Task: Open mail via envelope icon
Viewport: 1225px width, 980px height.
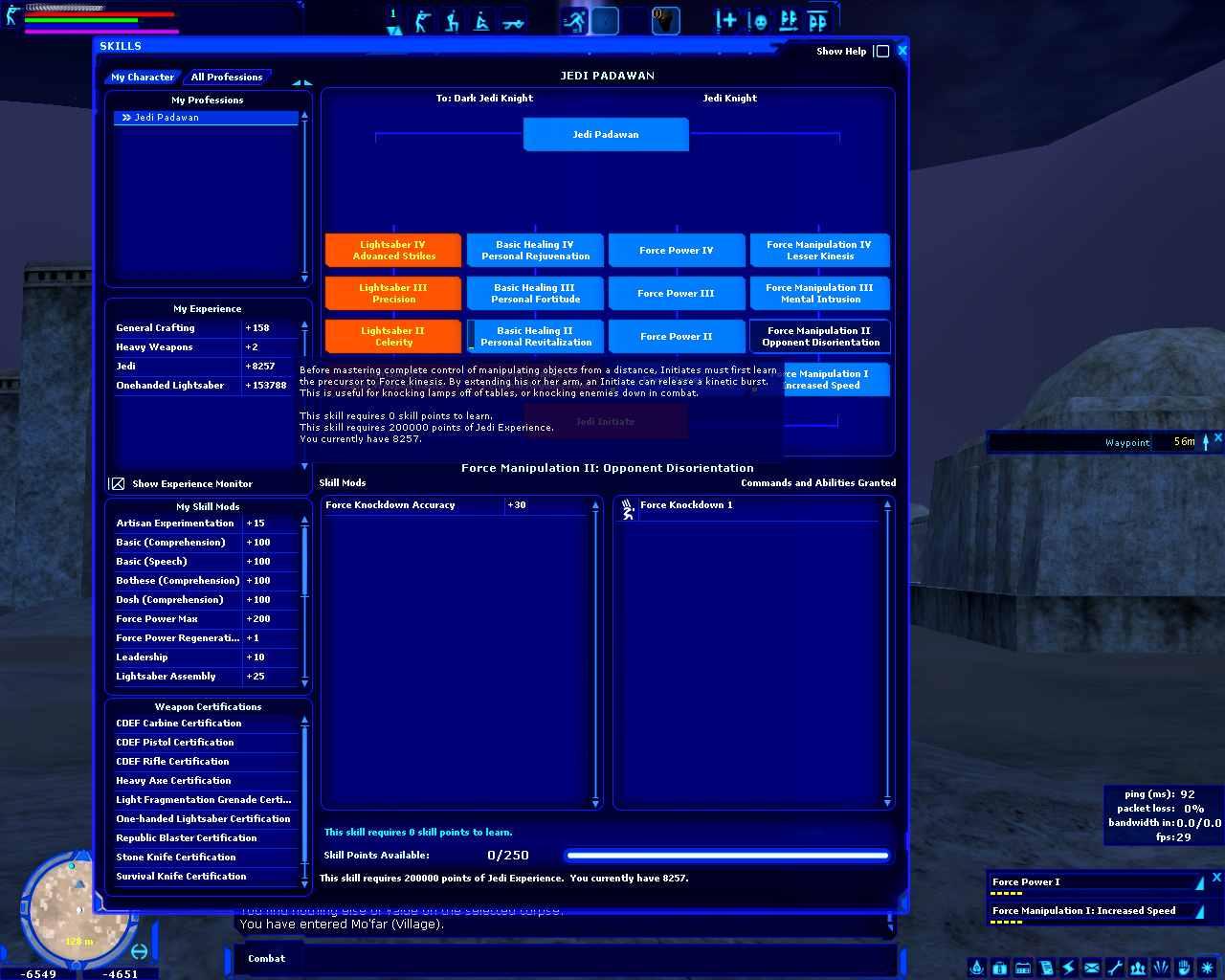Action: tap(1091, 968)
